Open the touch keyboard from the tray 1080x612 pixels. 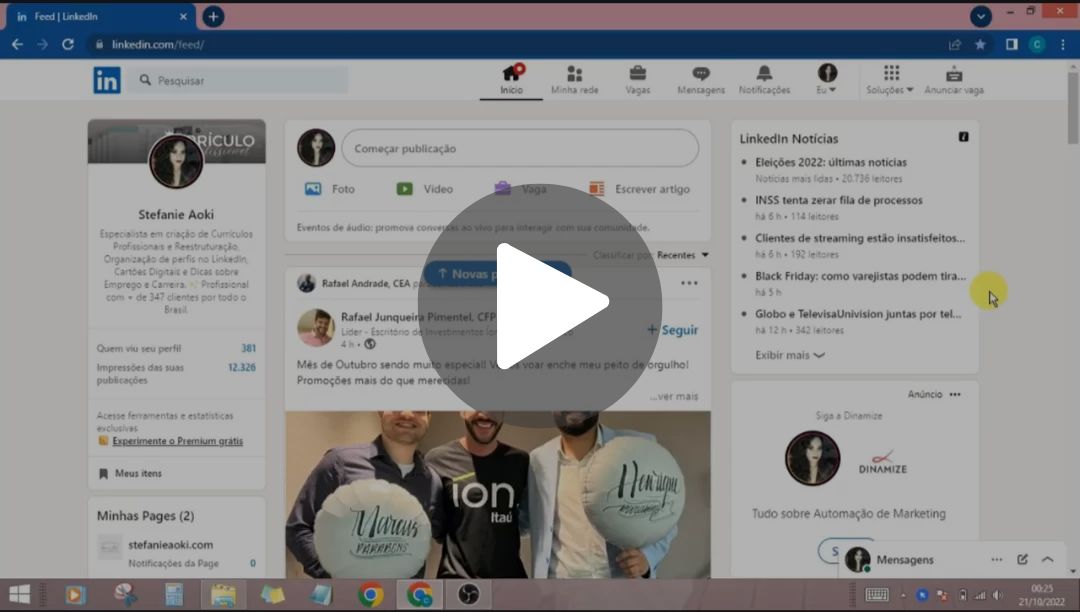[x=877, y=595]
